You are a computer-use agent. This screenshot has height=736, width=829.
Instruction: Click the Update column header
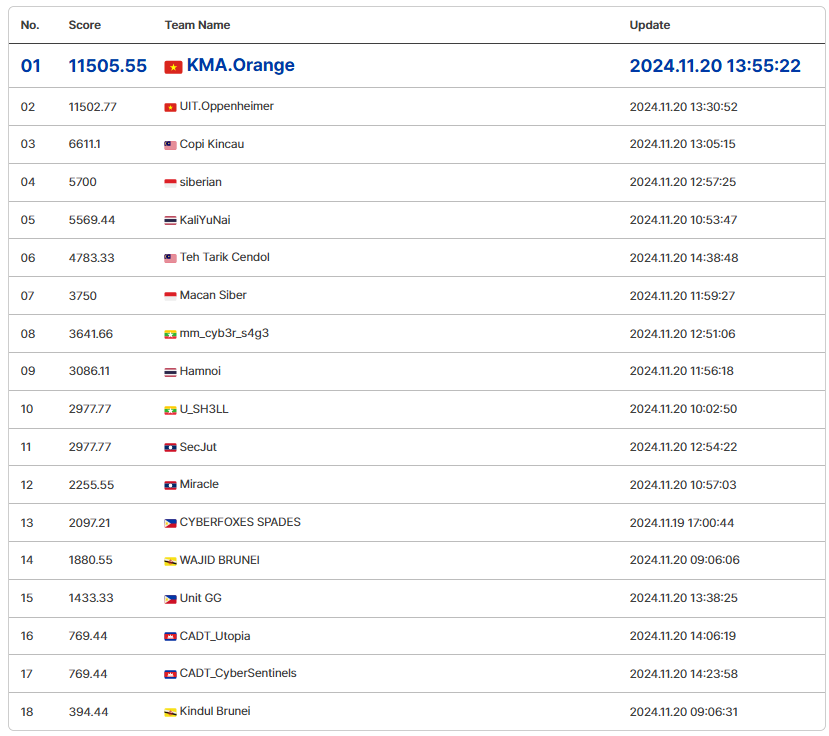click(x=650, y=25)
